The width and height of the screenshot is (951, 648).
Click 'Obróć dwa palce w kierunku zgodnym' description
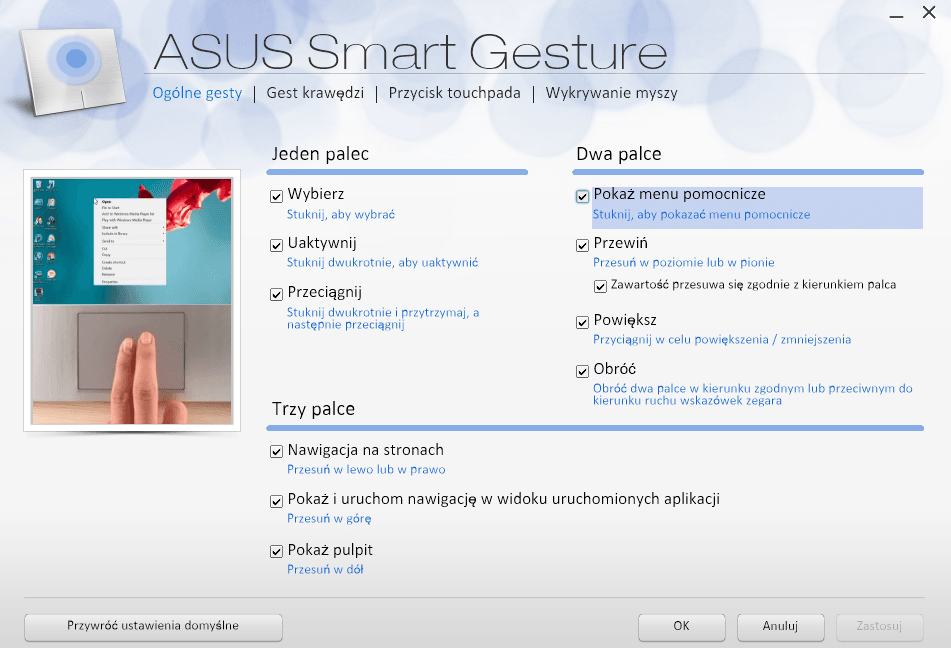[753, 394]
